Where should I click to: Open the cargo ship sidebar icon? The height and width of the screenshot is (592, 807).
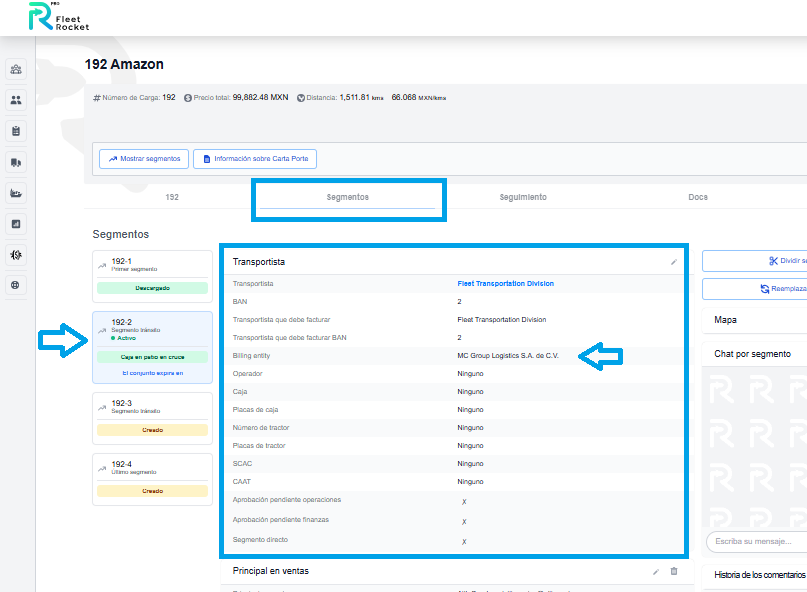click(16, 194)
